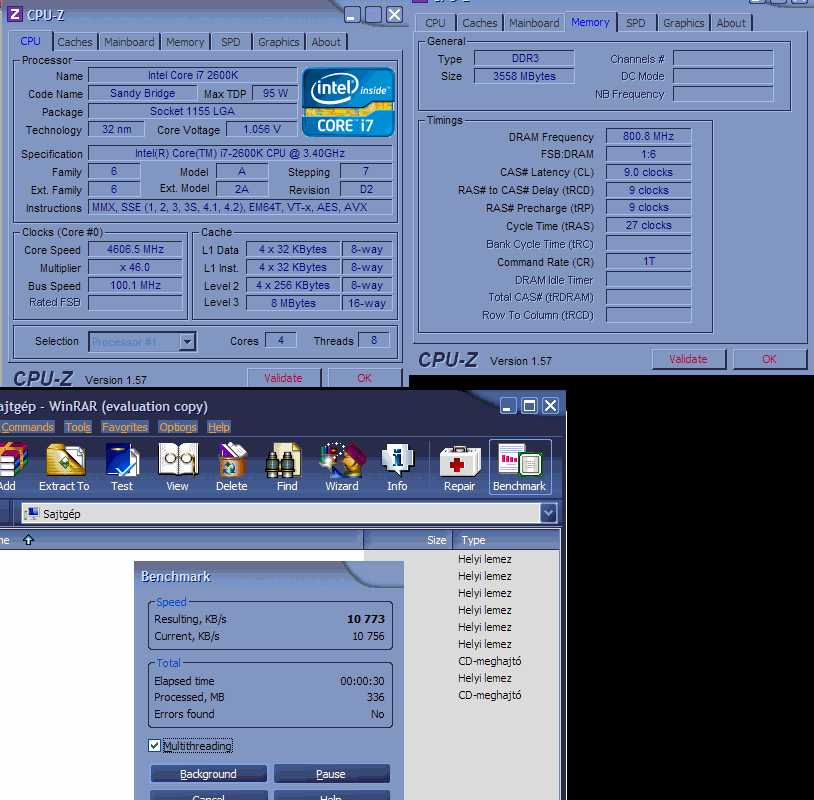
Task: Open About tab in left CPU-Z window
Action: [326, 42]
